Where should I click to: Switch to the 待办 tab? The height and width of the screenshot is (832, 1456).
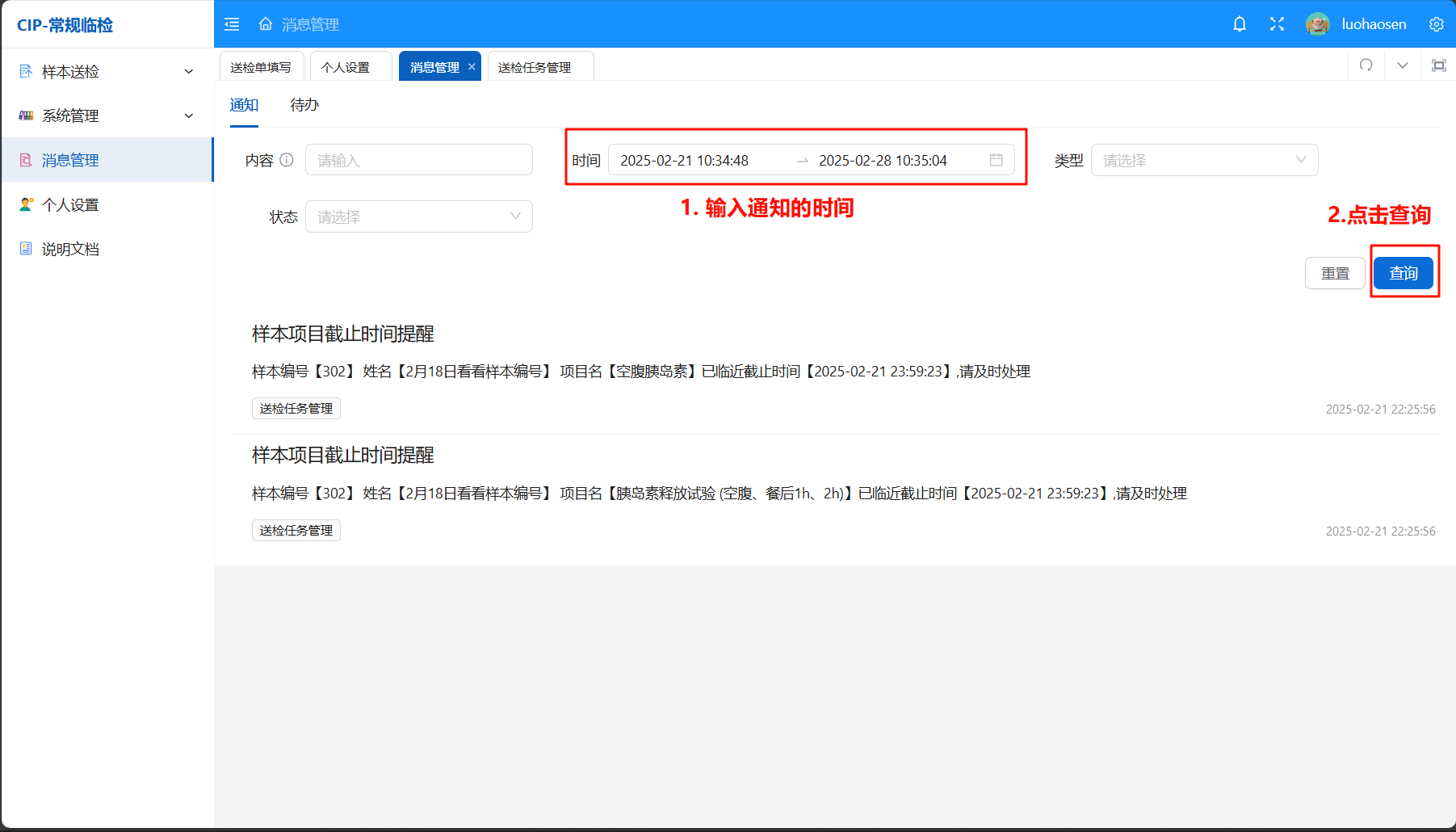pyautogui.click(x=304, y=105)
